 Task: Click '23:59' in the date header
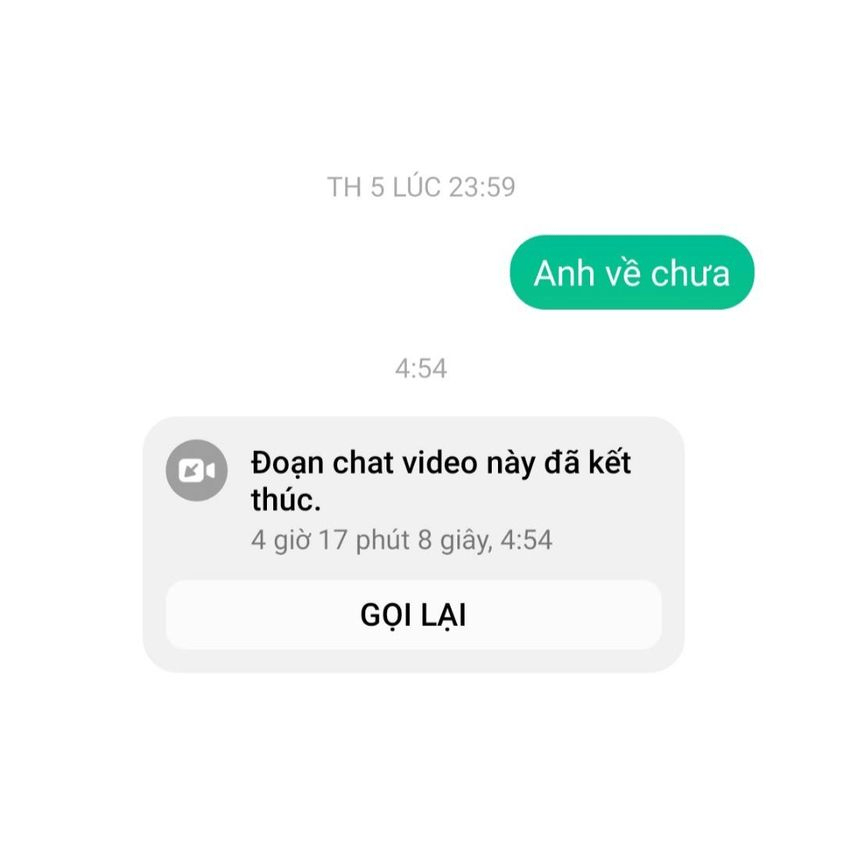point(482,187)
